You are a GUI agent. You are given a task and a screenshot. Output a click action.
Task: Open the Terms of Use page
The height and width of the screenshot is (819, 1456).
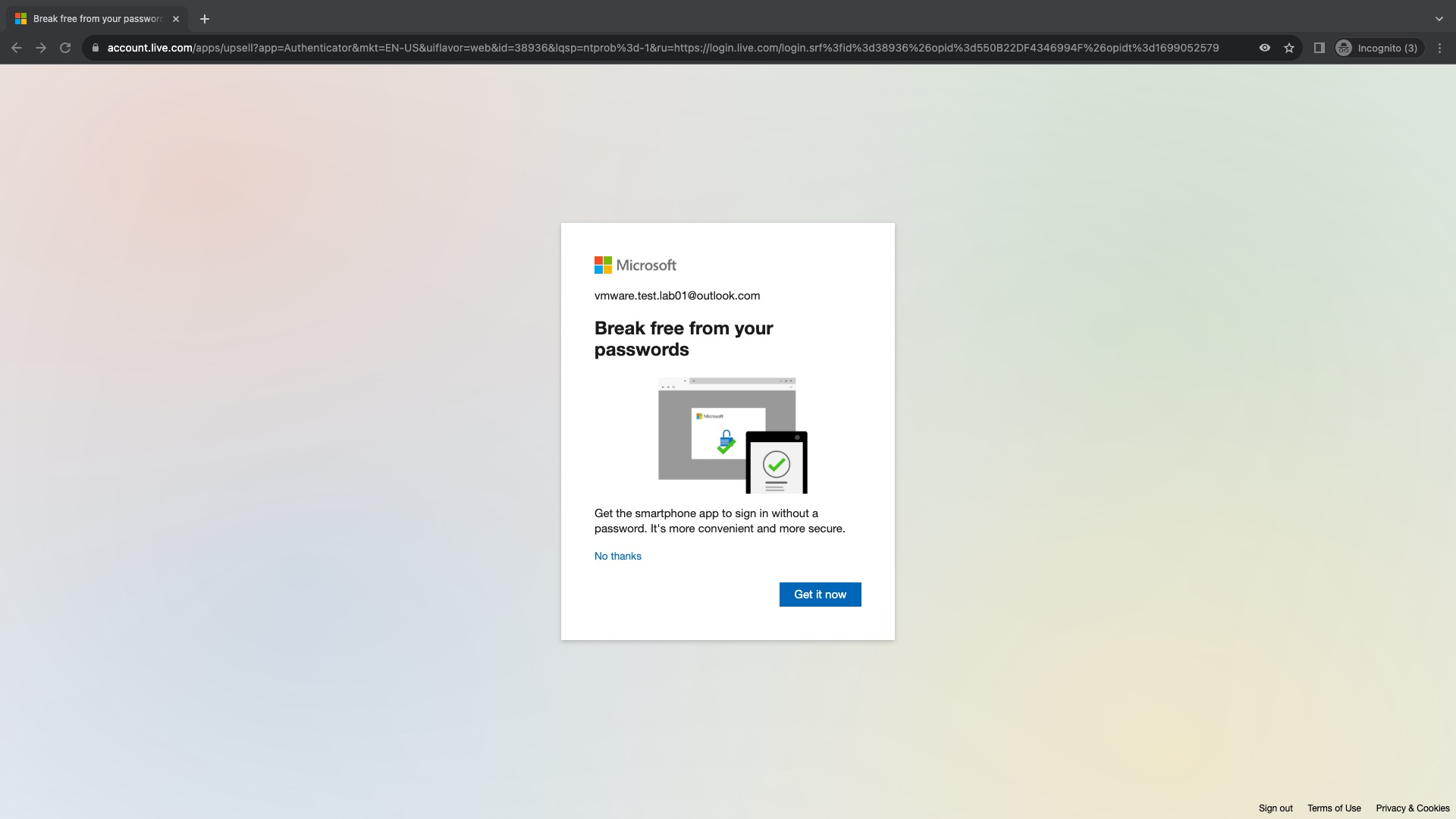click(1333, 808)
